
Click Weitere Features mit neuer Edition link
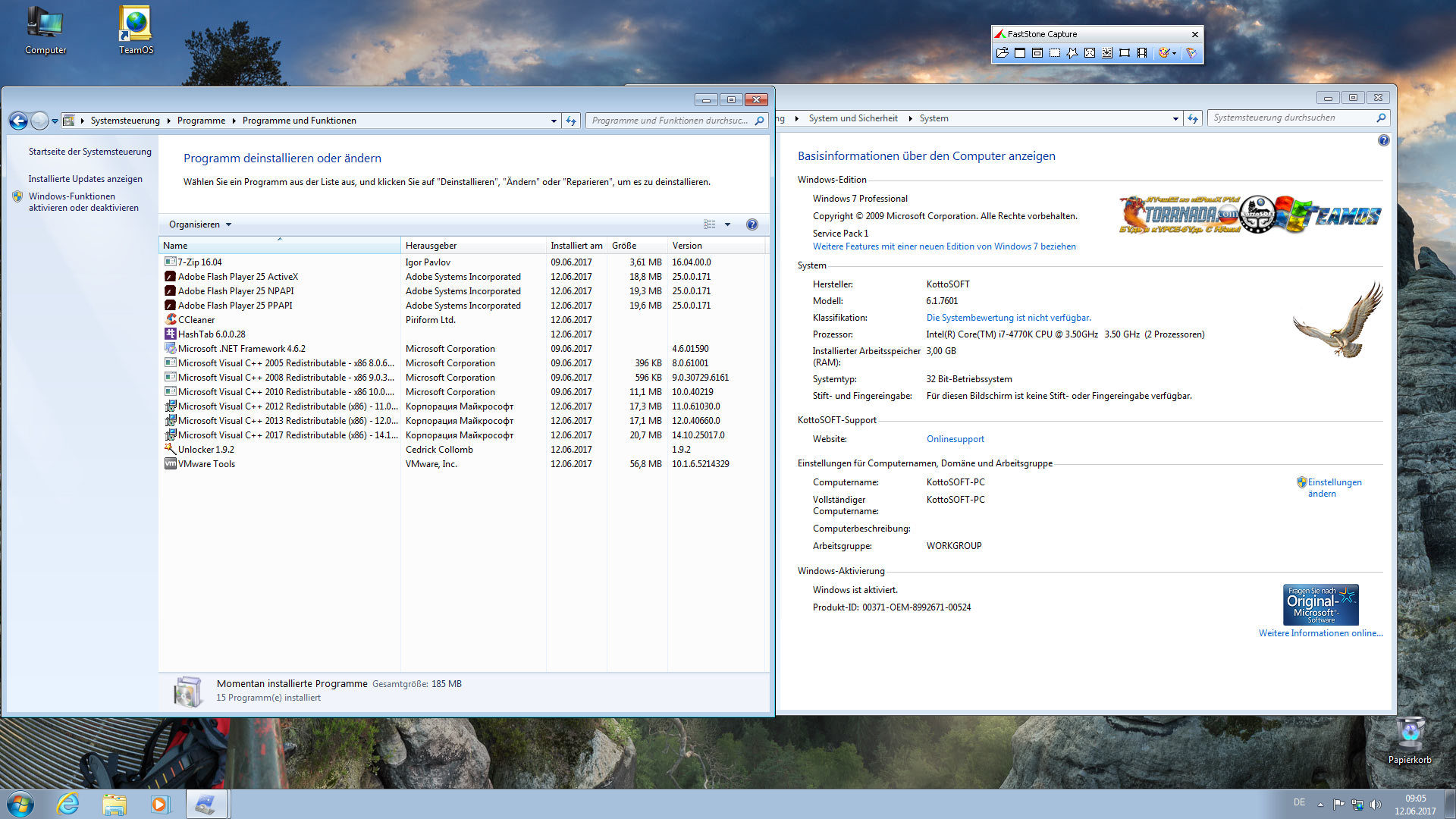pyautogui.click(x=944, y=246)
